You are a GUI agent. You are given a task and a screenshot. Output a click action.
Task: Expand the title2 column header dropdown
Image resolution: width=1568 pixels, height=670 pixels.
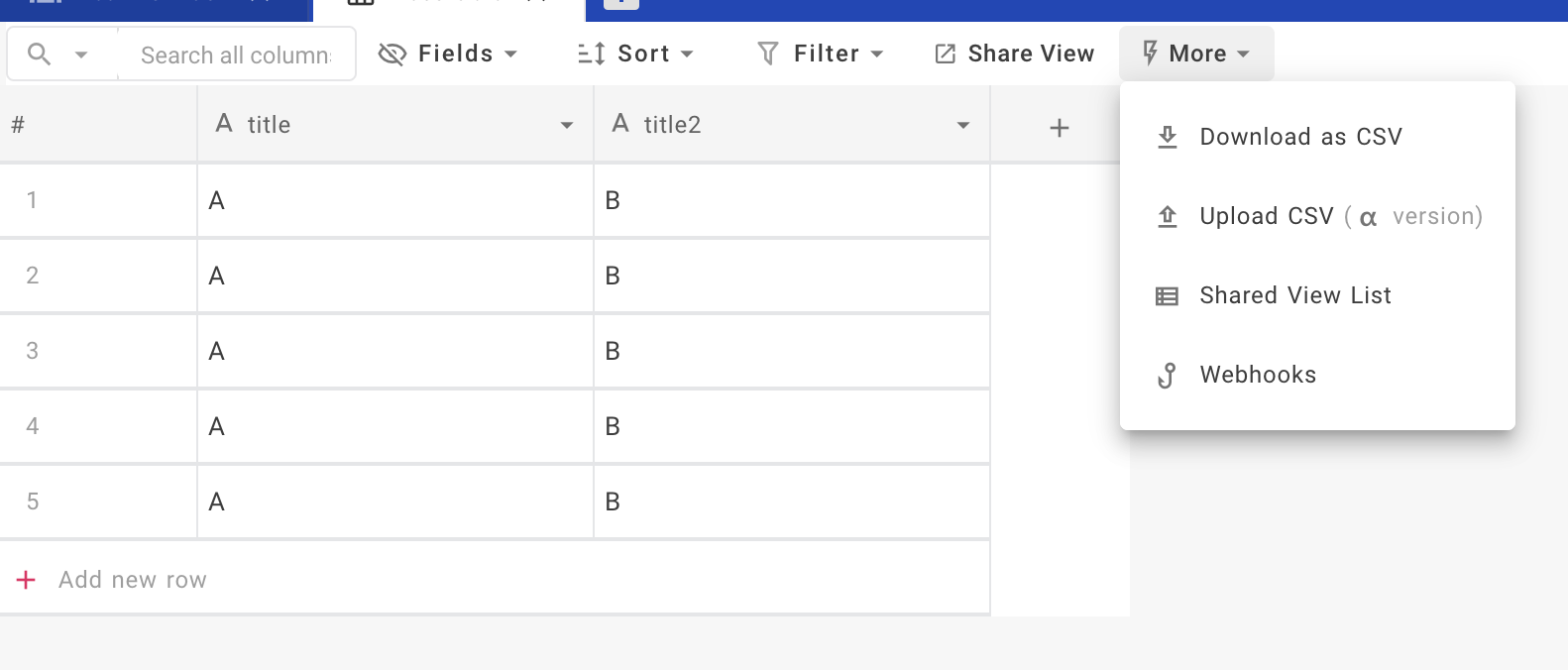click(x=962, y=126)
